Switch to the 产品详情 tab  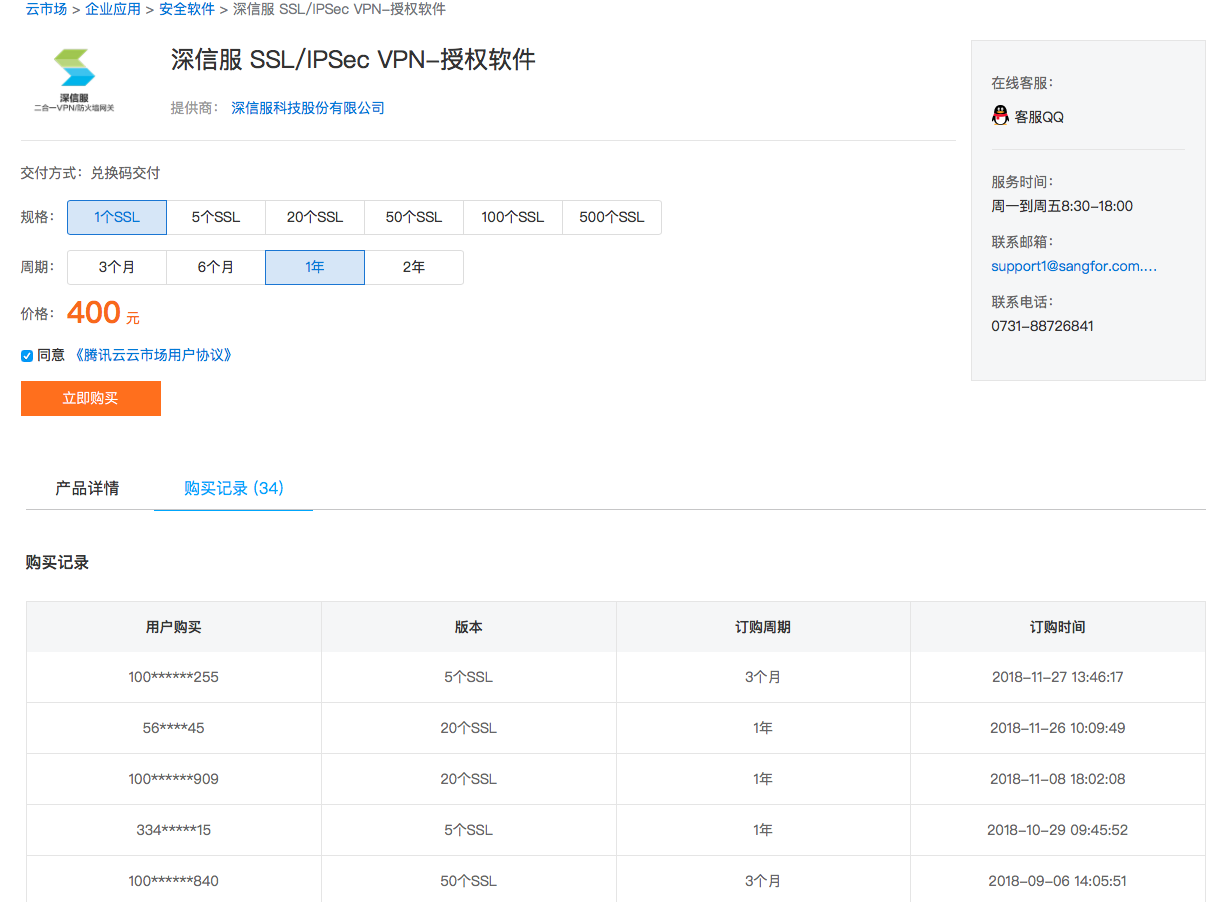(87, 488)
